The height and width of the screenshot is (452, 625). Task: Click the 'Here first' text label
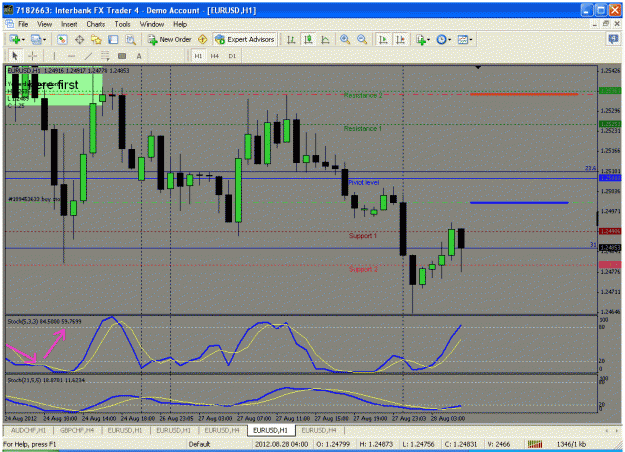tap(54, 85)
